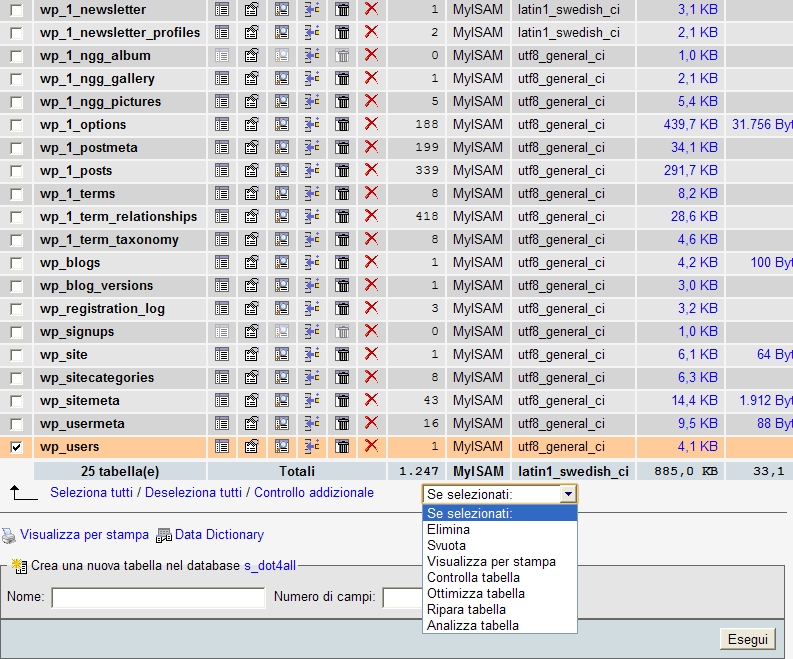Open 'Visualizza per stampa' link
This screenshot has width=793, height=659.
(84, 535)
